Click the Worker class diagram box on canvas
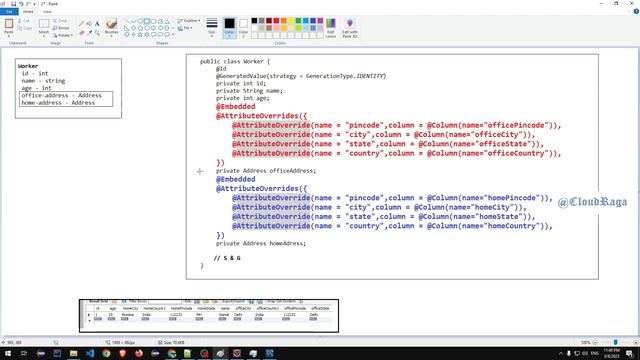640x360 pixels. pos(68,88)
